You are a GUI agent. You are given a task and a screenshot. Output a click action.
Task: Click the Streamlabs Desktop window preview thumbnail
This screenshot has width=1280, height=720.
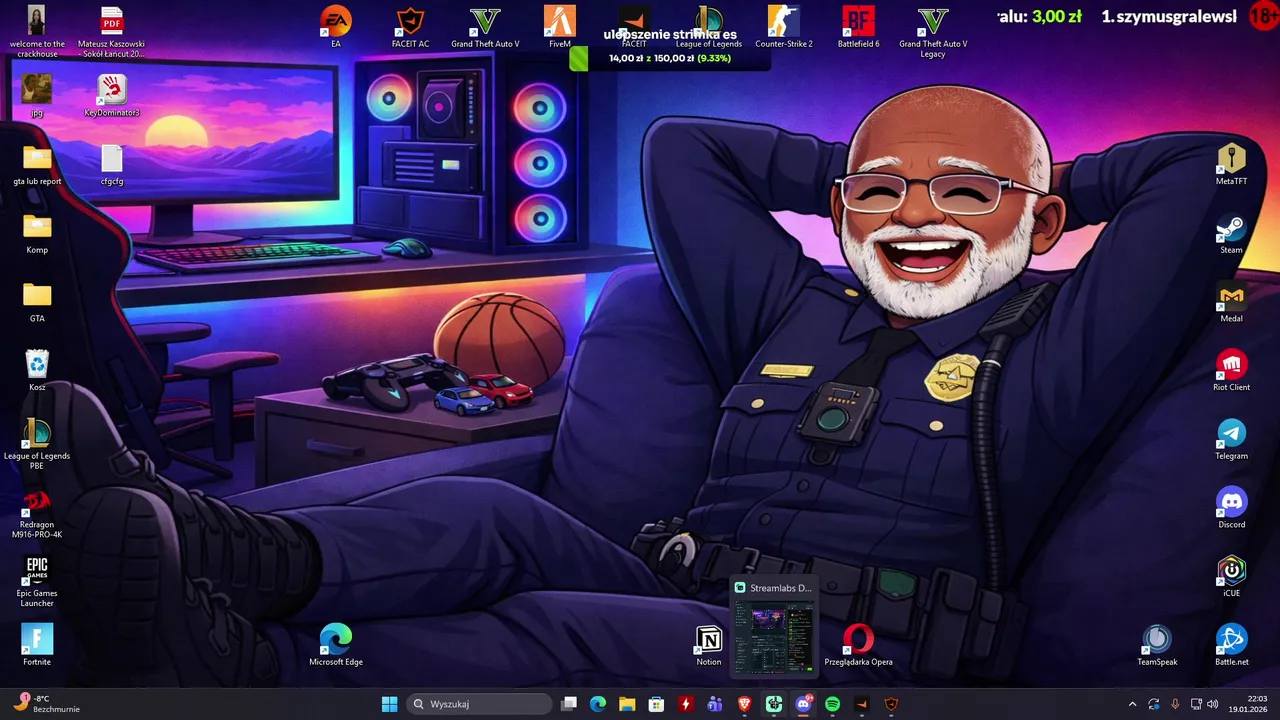pos(774,637)
